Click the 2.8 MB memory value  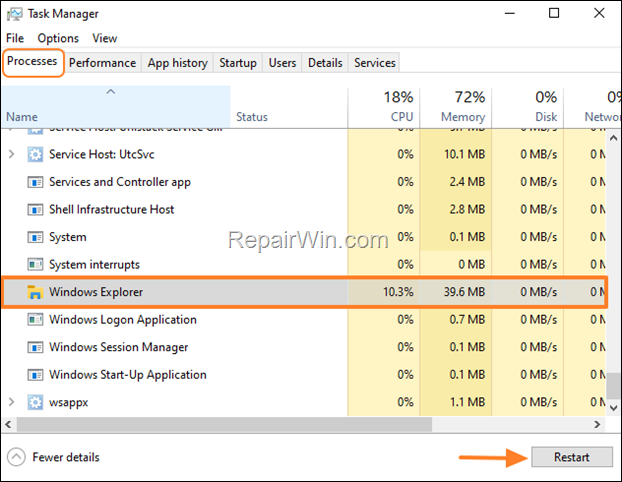(x=467, y=209)
